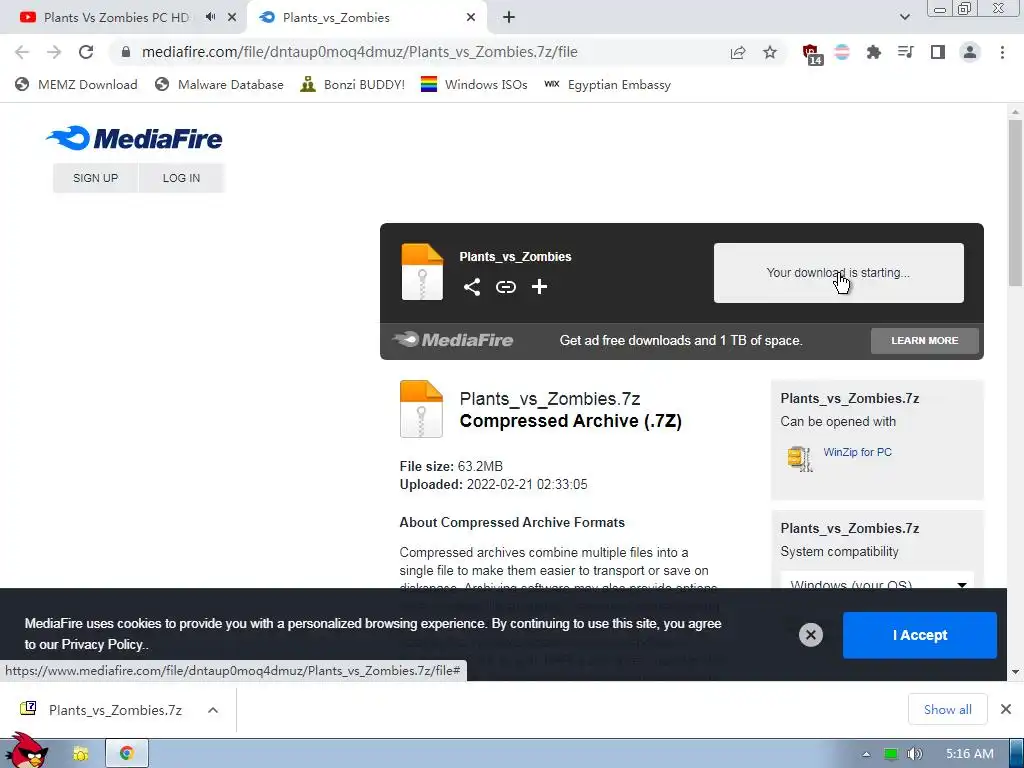Image resolution: width=1024 pixels, height=768 pixels.
Task: Bookmark this page with the star icon
Action: click(770, 52)
